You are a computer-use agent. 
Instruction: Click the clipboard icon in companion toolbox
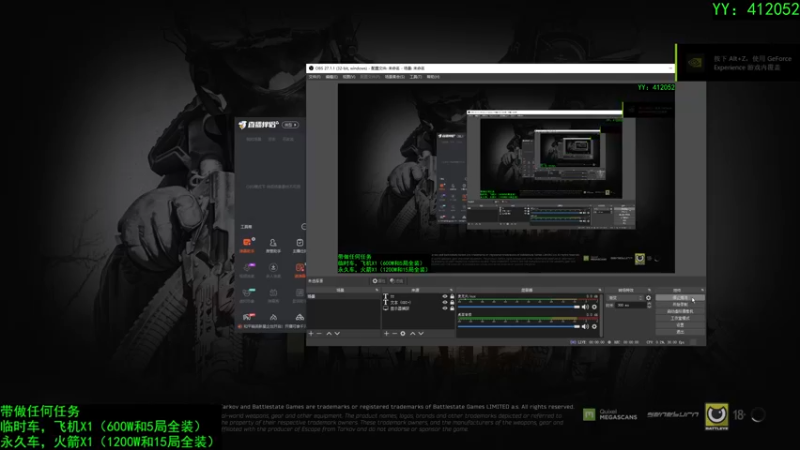click(300, 243)
